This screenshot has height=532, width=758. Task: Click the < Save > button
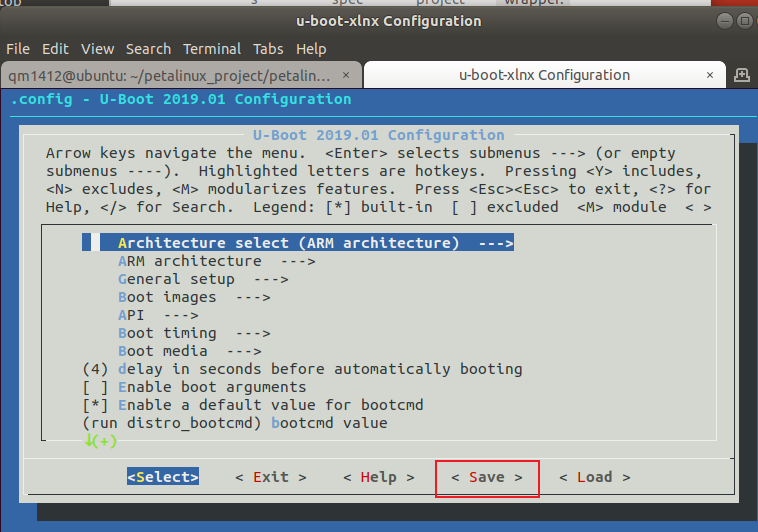pyautogui.click(x=487, y=478)
